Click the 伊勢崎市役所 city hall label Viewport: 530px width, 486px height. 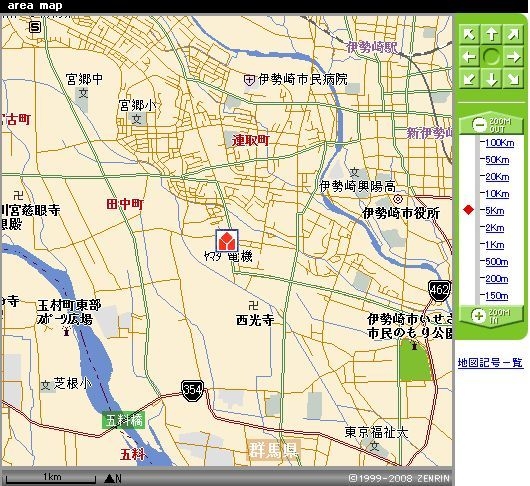coord(401,213)
